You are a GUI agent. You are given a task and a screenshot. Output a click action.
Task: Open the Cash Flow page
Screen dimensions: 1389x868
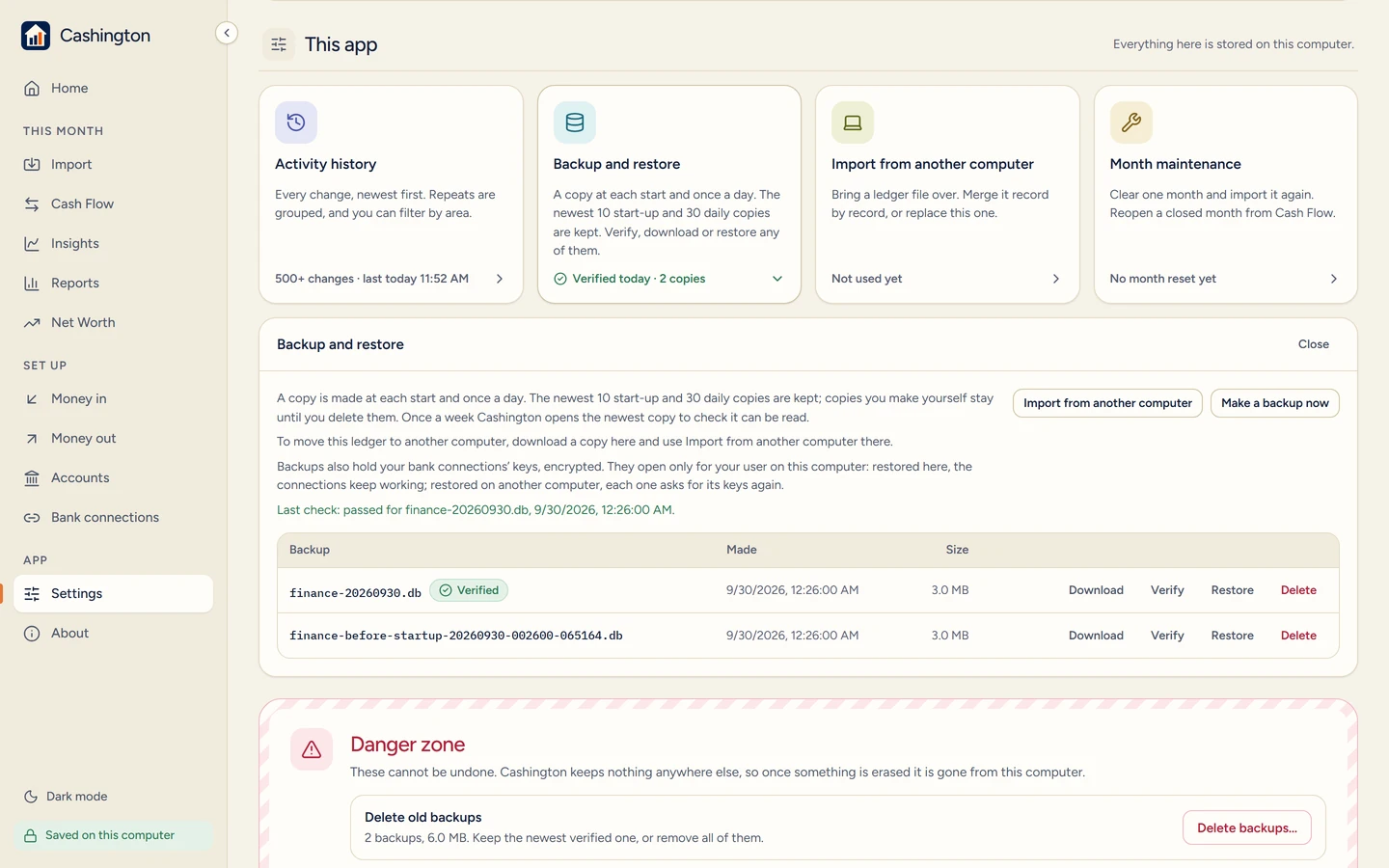click(114, 204)
